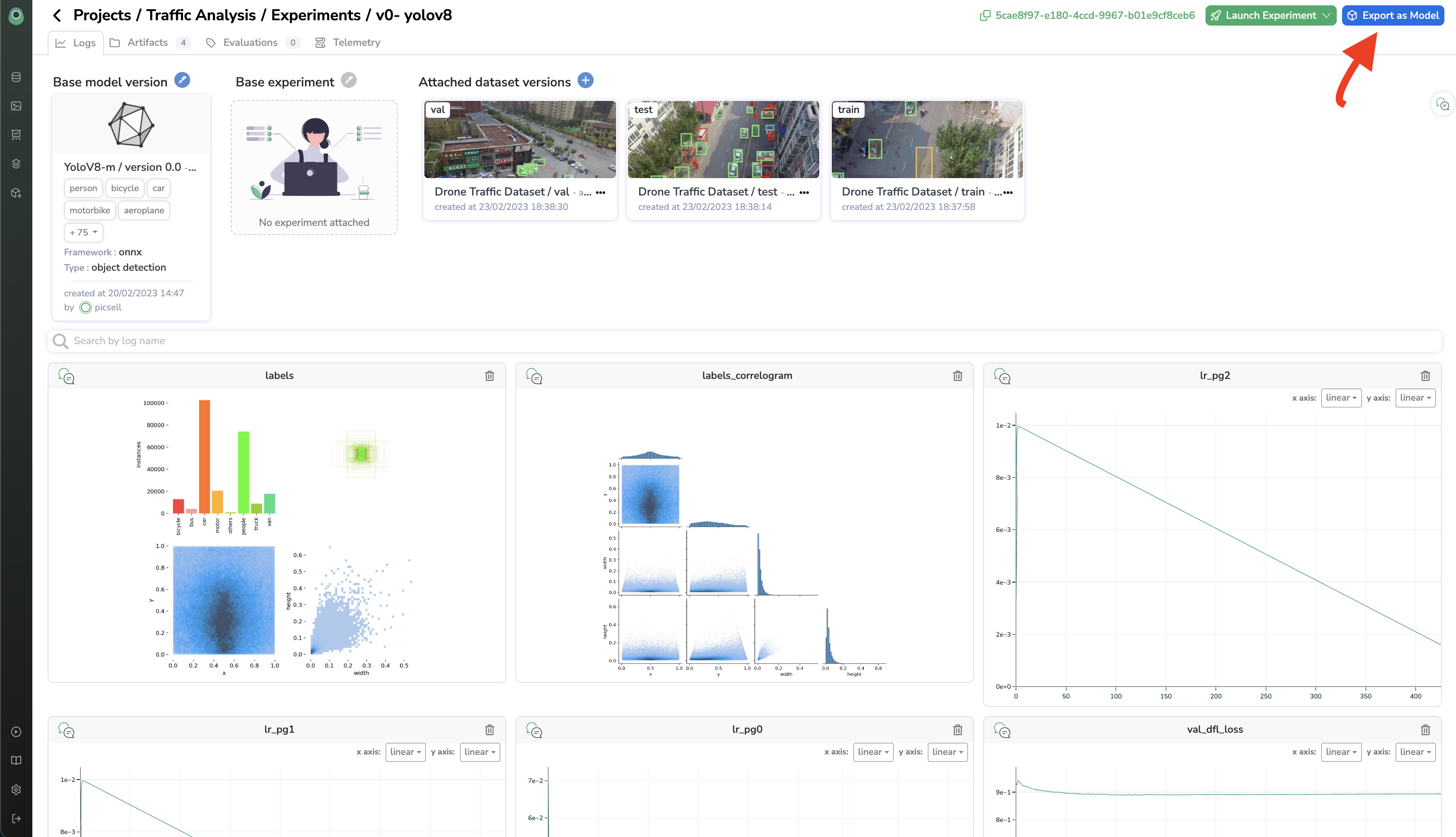This screenshot has width=1456, height=837.
Task: Delete the labels log panel
Action: coord(489,376)
